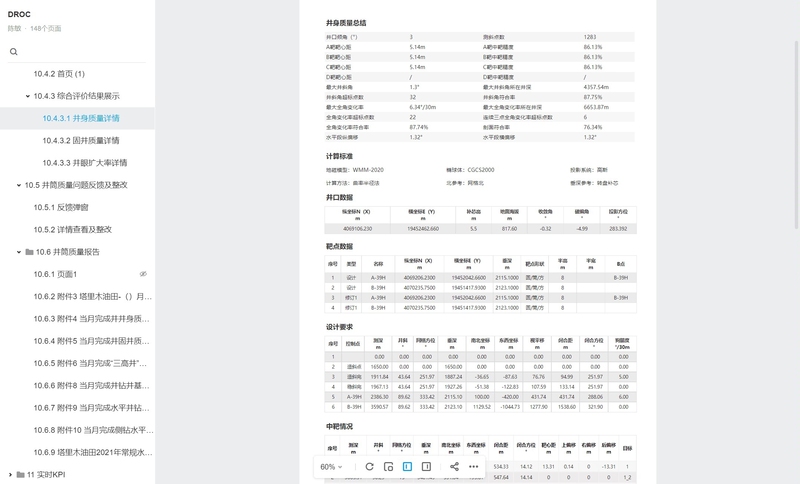The height and width of the screenshot is (484, 800).
Task: Click the 靶点数据 heading
Action: coord(339,246)
